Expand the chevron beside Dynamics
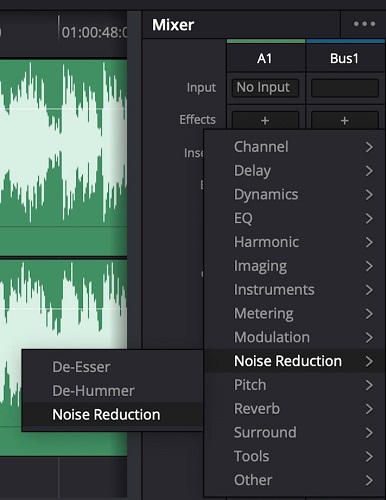Screen dimensions: 386x500 point(369,195)
